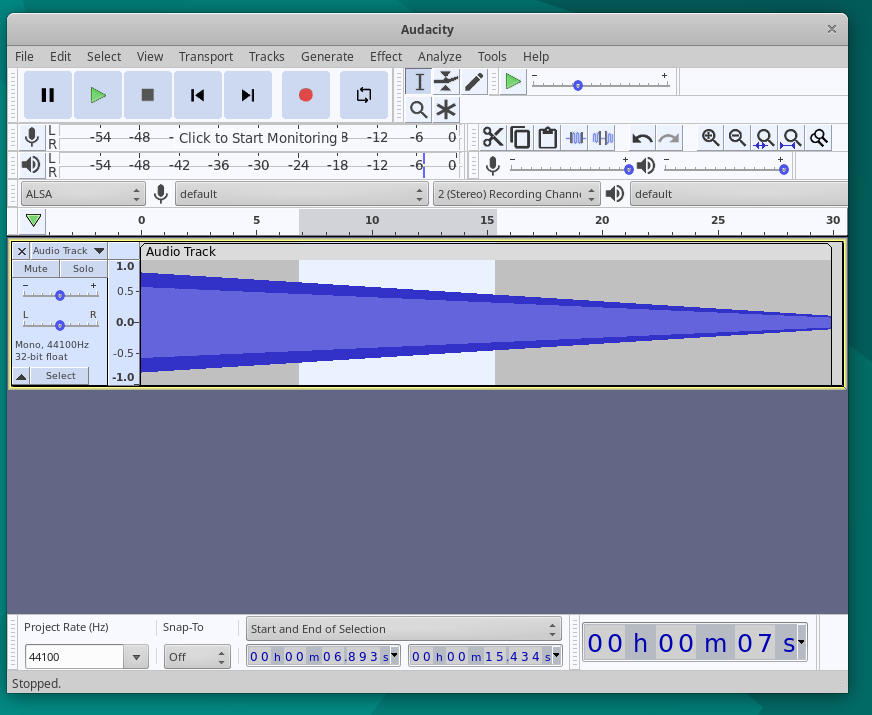Activate the Multi-Tool mode

click(x=445, y=109)
